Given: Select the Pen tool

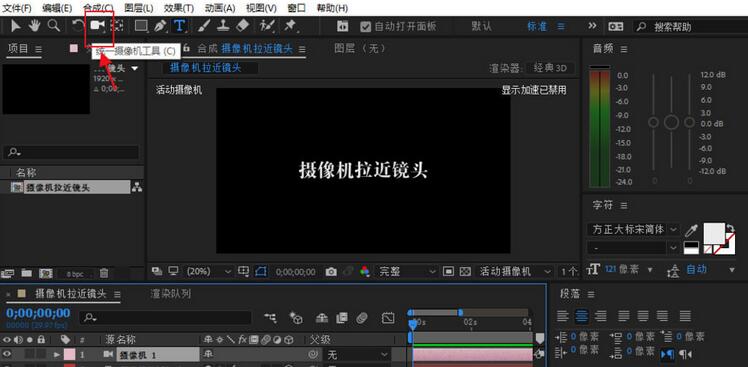Looking at the screenshot, I should (160, 26).
